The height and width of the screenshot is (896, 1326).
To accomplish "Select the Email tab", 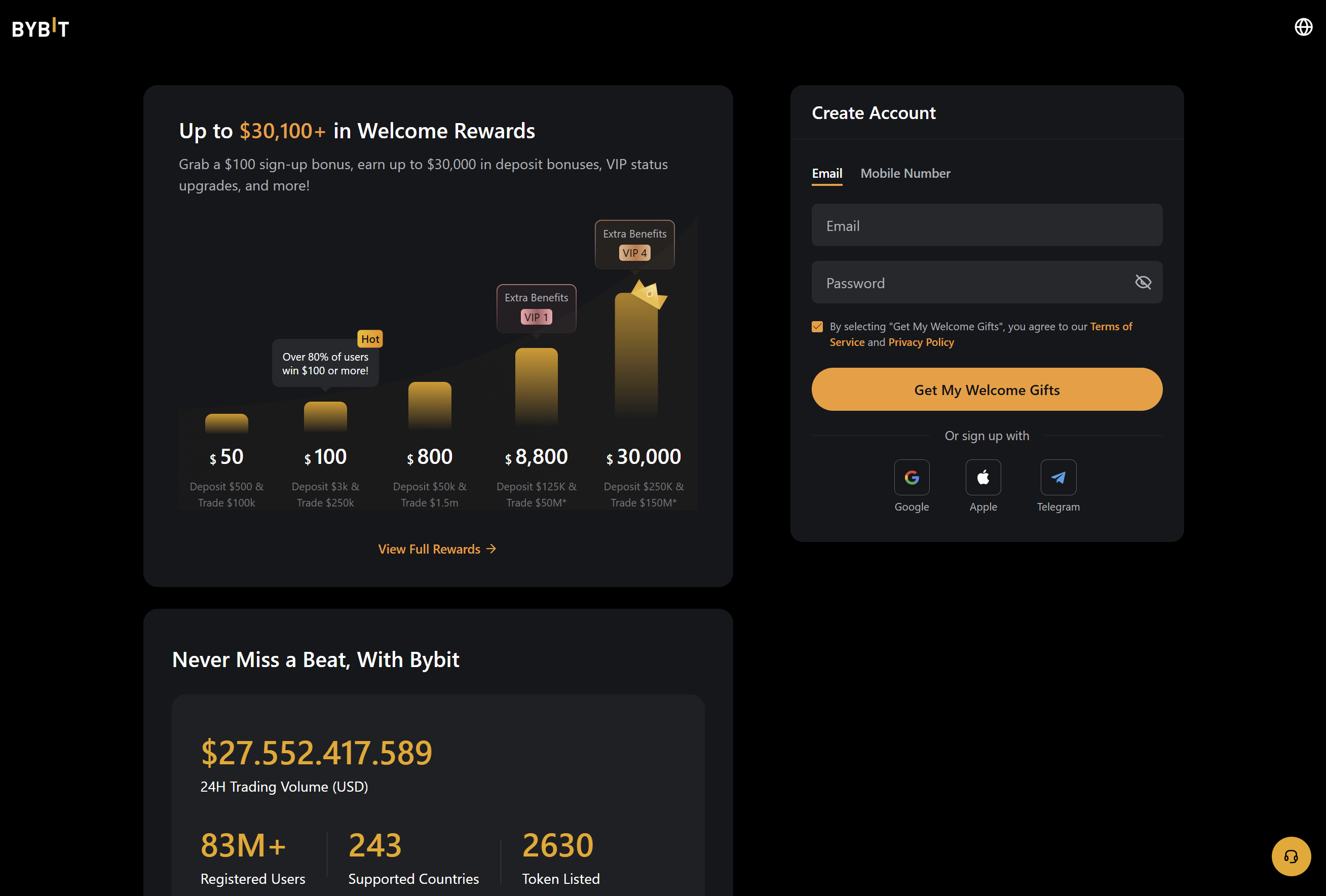I will (827, 173).
